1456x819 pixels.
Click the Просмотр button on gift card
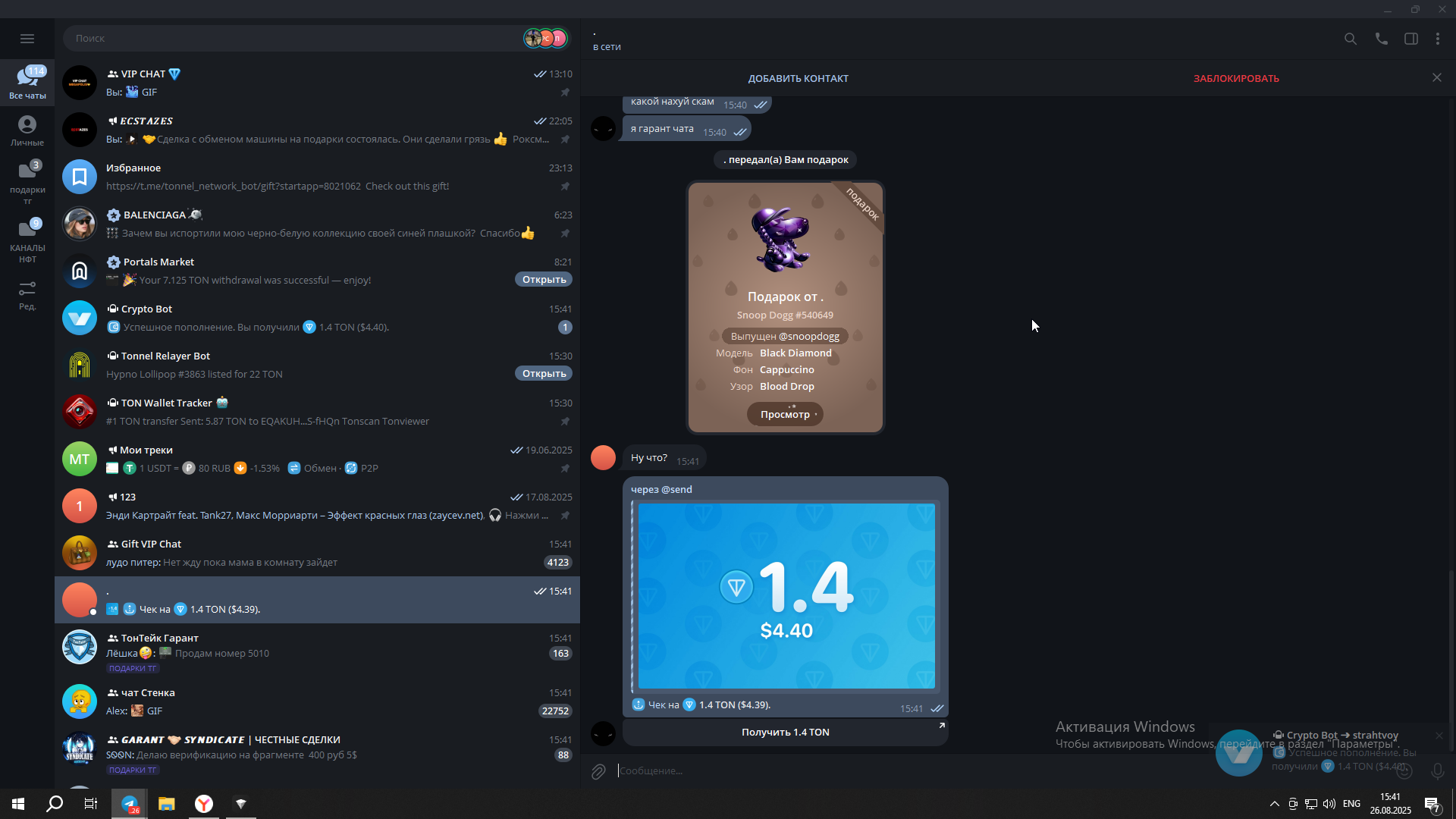(x=785, y=414)
